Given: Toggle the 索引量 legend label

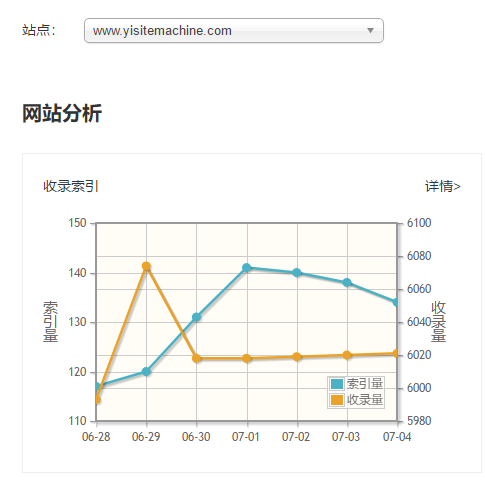Looking at the screenshot, I should click(365, 384).
